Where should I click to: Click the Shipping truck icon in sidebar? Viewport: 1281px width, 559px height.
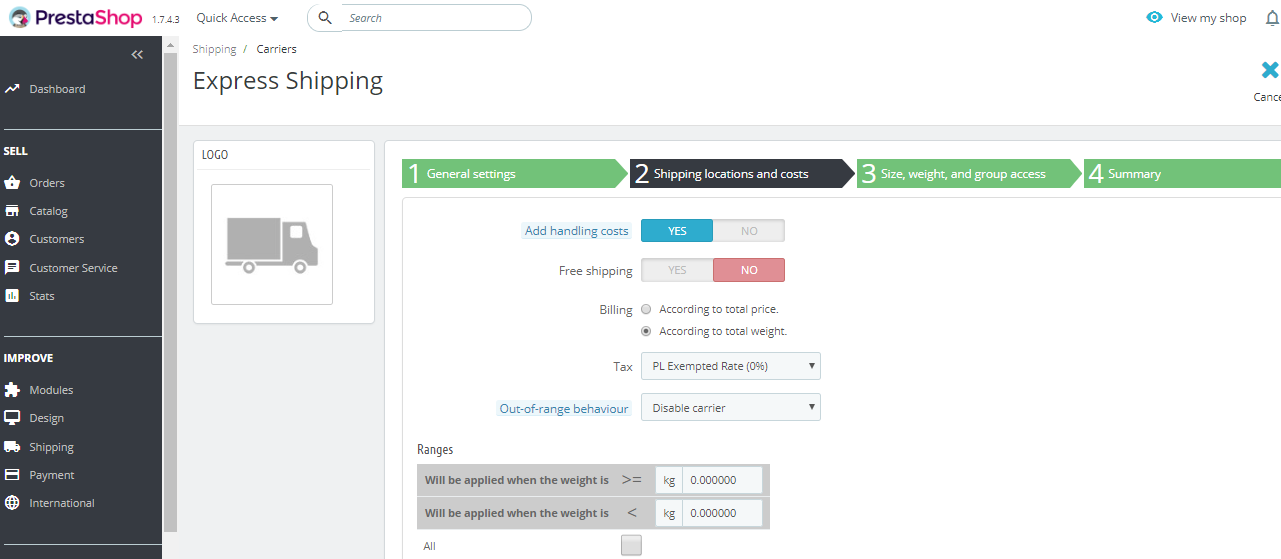tap(12, 447)
